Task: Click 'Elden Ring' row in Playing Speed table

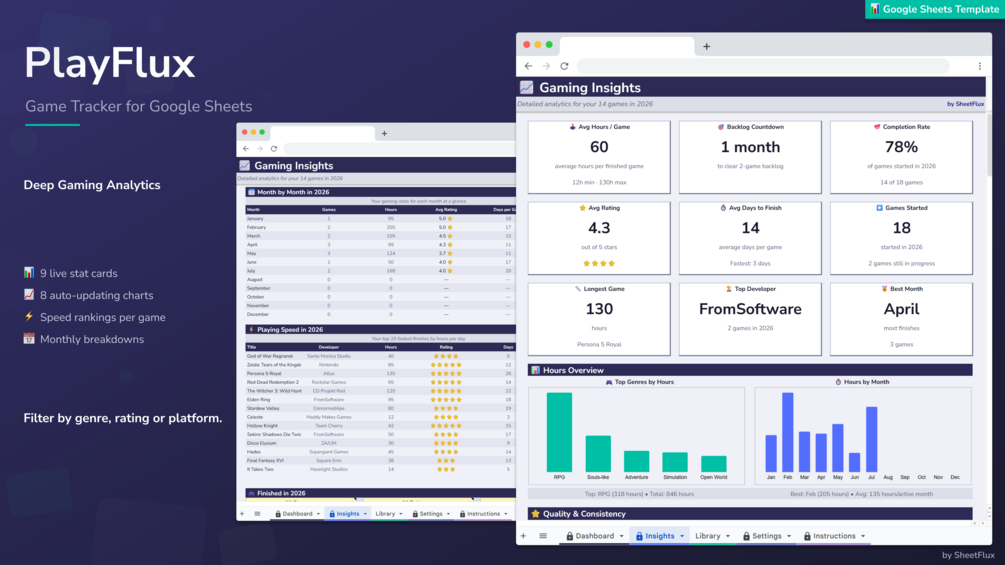Action: coord(380,400)
